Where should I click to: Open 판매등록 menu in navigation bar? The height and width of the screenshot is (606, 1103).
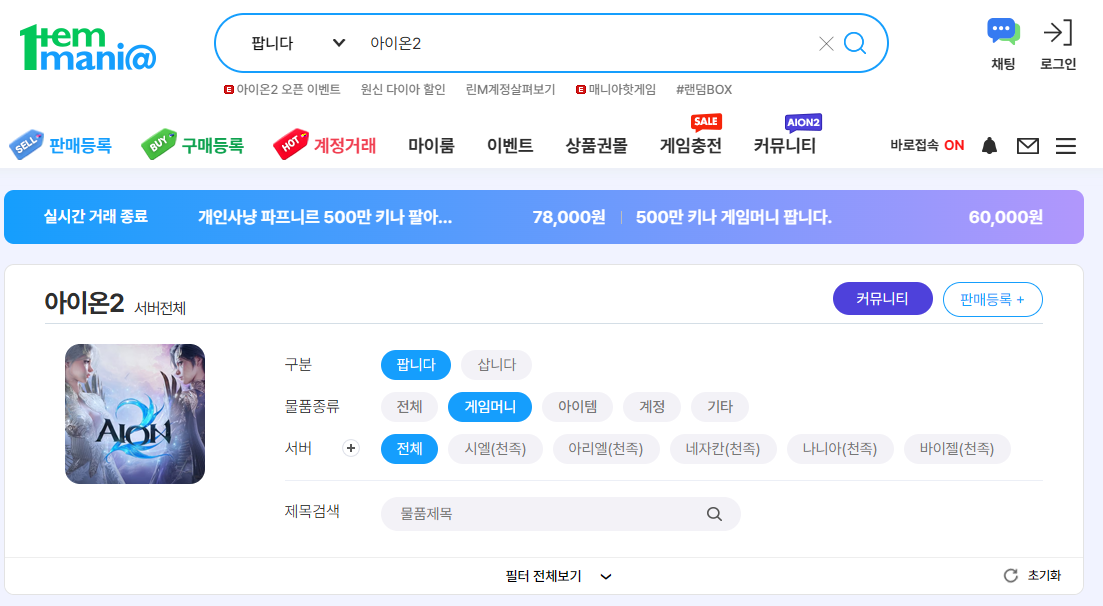click(x=80, y=146)
